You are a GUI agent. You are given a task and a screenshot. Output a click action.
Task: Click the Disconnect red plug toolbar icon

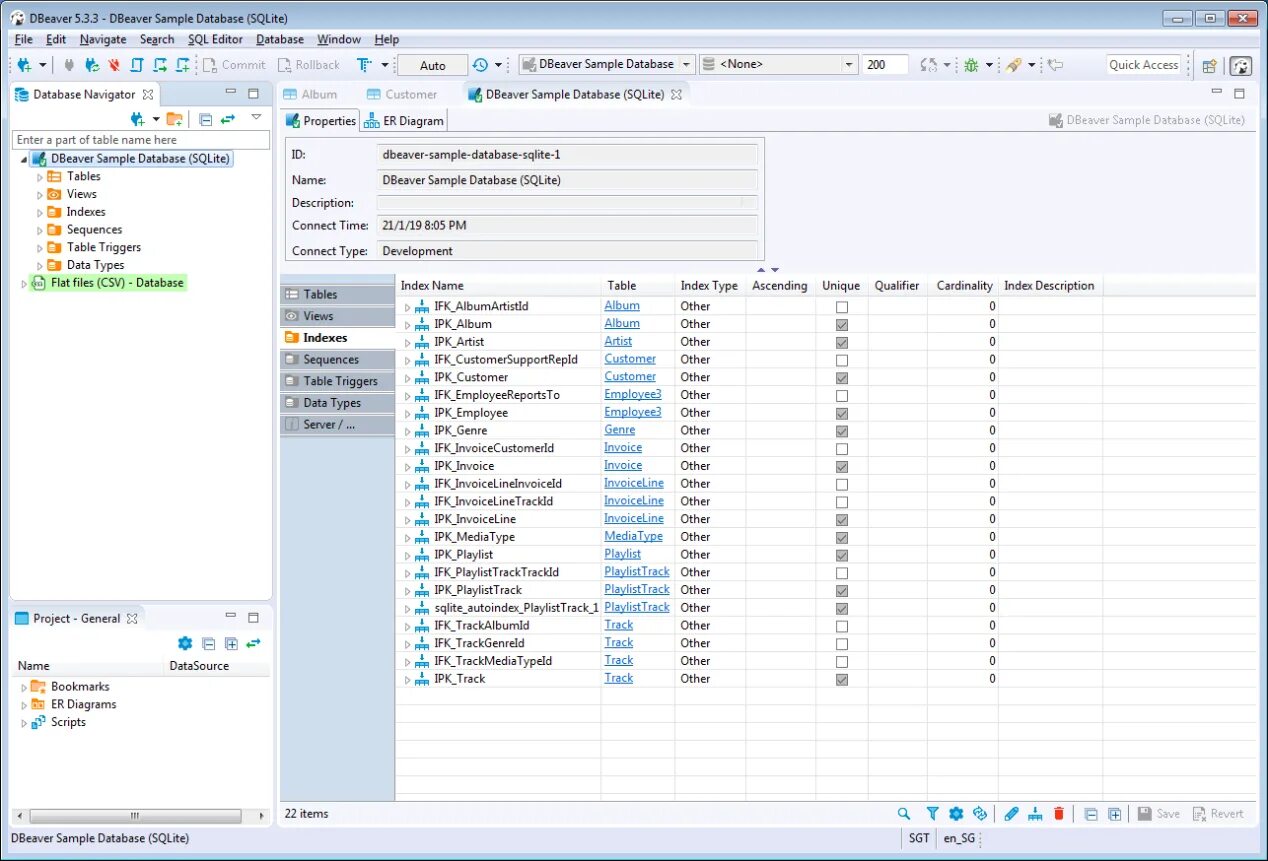point(114,65)
